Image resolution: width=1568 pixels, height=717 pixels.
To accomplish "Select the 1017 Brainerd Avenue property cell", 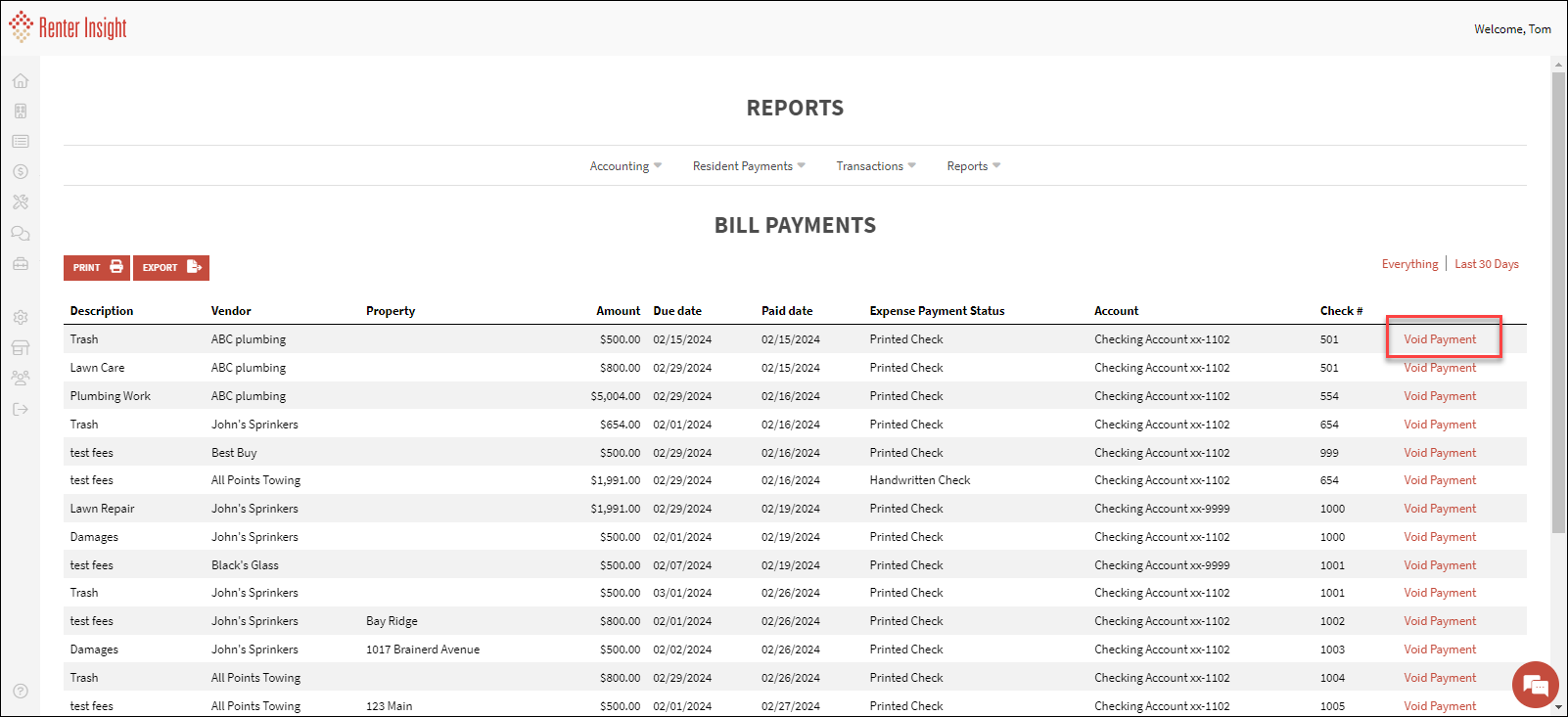I will point(423,650).
